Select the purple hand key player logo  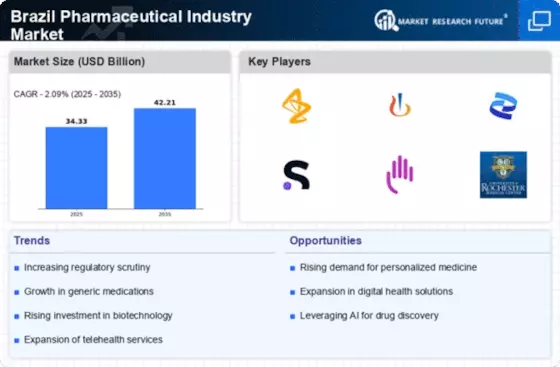click(x=400, y=175)
